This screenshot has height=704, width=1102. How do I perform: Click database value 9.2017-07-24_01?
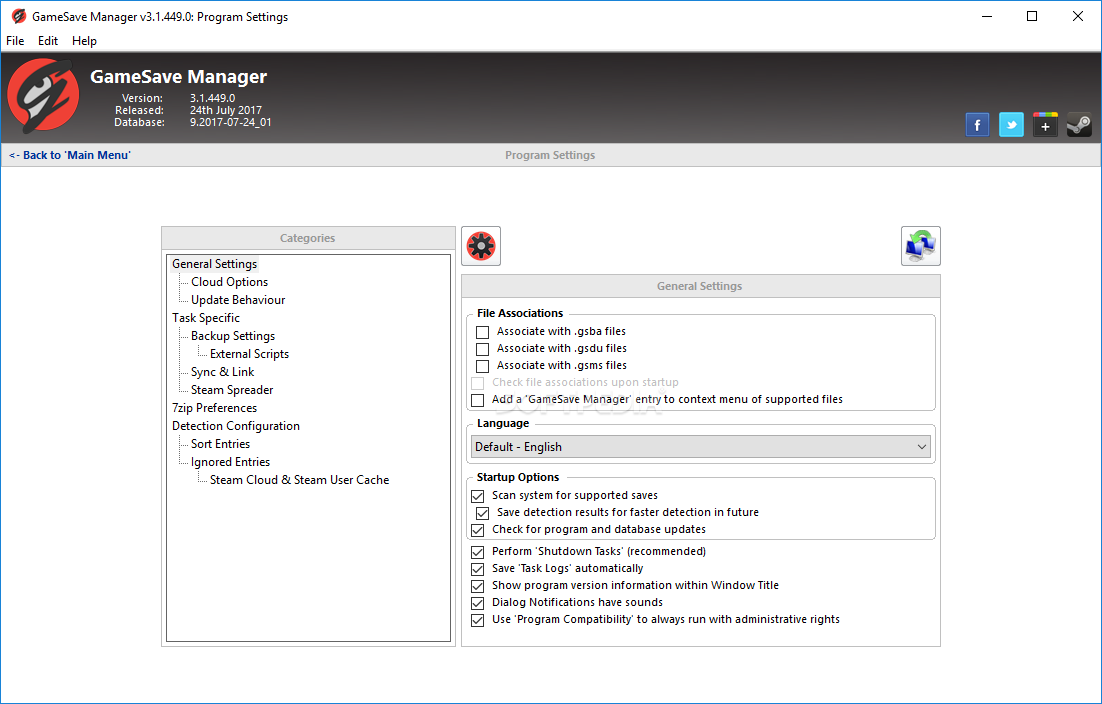pyautogui.click(x=231, y=122)
